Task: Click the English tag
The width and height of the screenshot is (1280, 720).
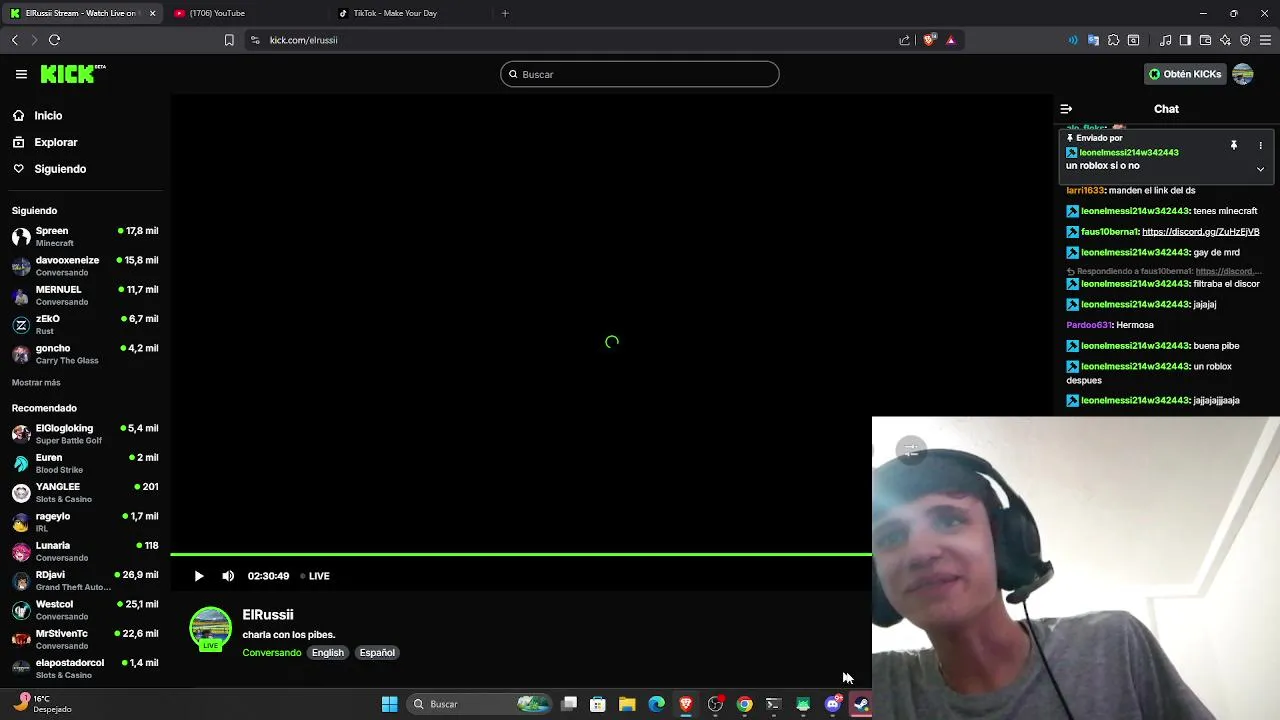Action: click(x=327, y=653)
